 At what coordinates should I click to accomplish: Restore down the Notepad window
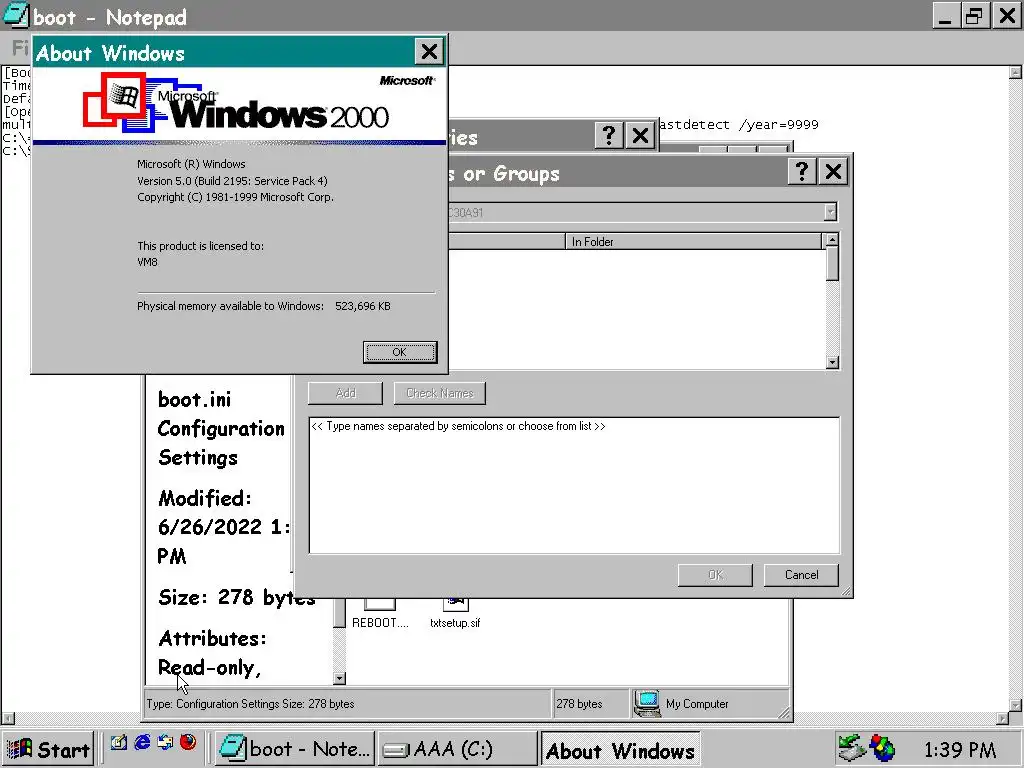(974, 16)
